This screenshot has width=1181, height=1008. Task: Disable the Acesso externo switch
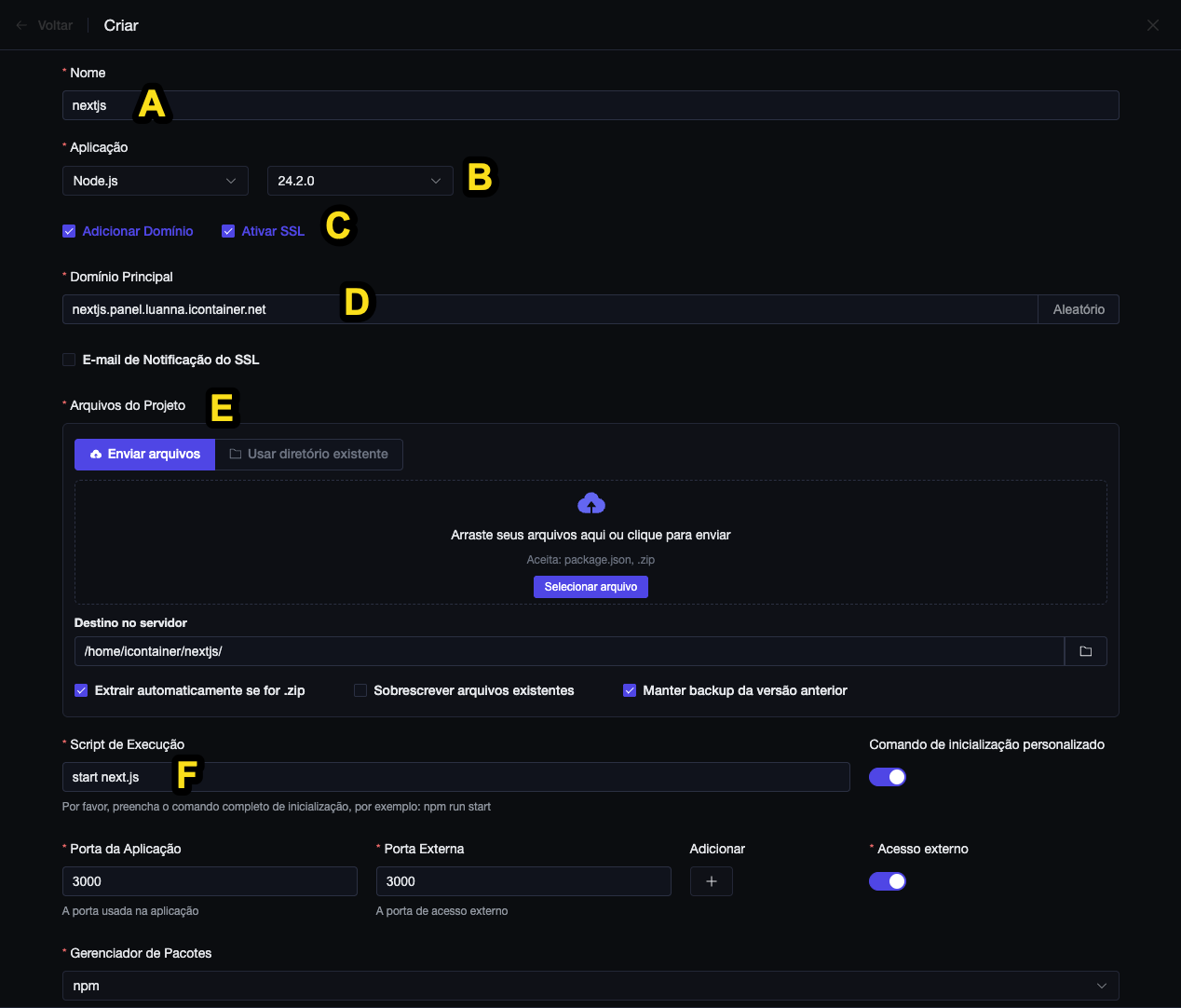pyautogui.click(x=888, y=881)
